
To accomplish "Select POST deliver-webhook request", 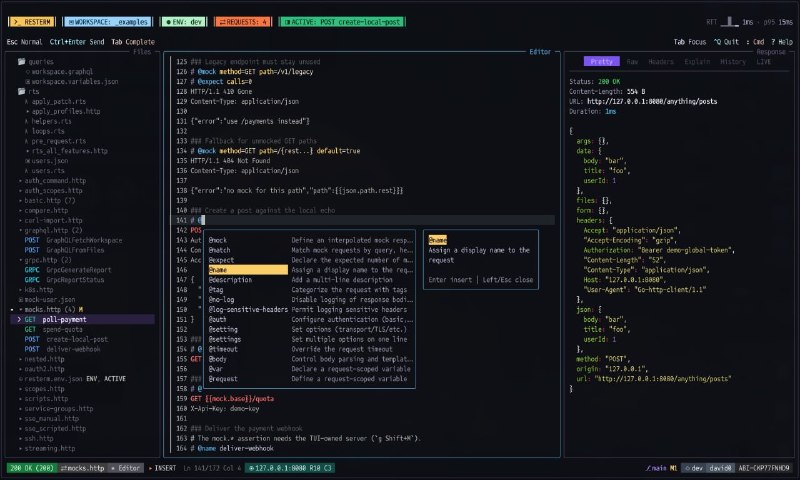I will [63, 349].
